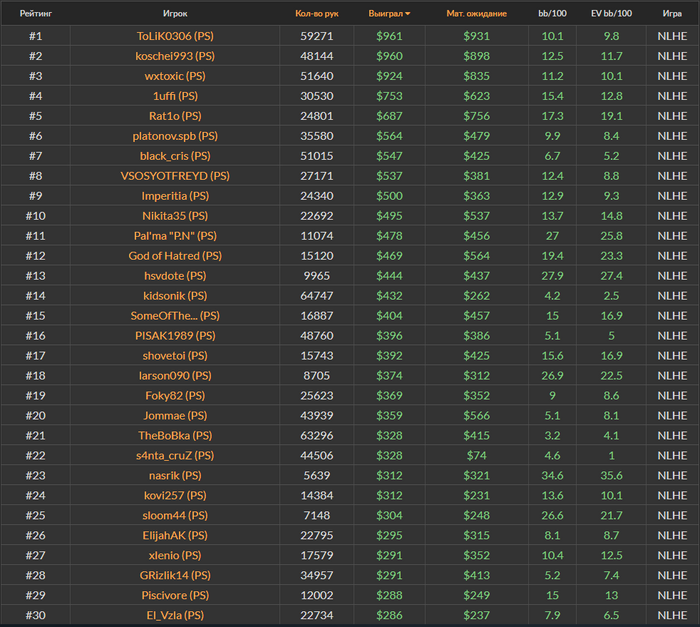Image resolution: width=700 pixels, height=627 pixels.
Task: Open TheBoBka (PS) player profile
Action: coord(175,436)
